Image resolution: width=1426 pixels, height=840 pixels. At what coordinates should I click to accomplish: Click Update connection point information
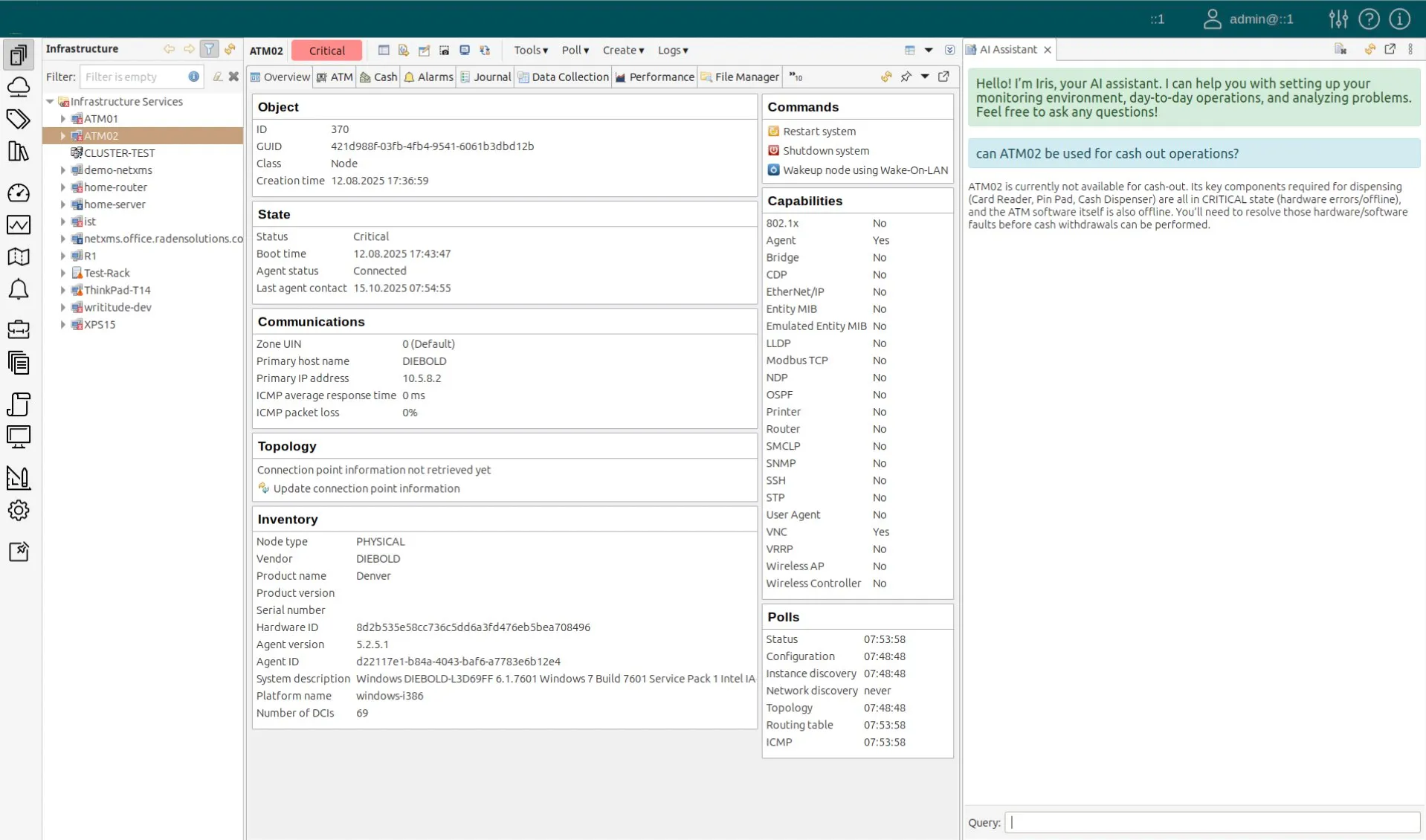point(367,488)
